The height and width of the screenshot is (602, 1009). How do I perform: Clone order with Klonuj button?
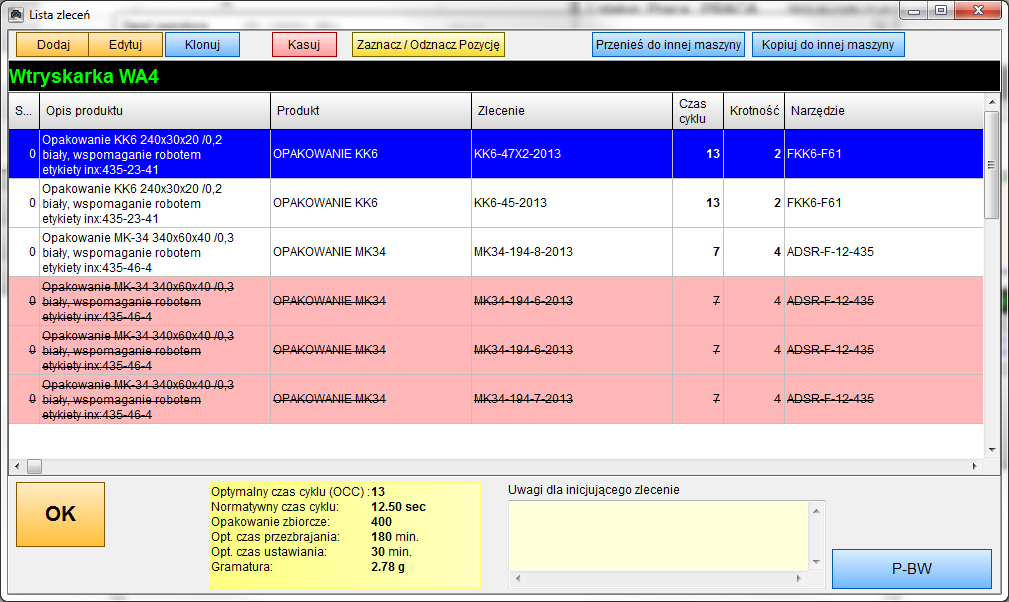point(203,45)
